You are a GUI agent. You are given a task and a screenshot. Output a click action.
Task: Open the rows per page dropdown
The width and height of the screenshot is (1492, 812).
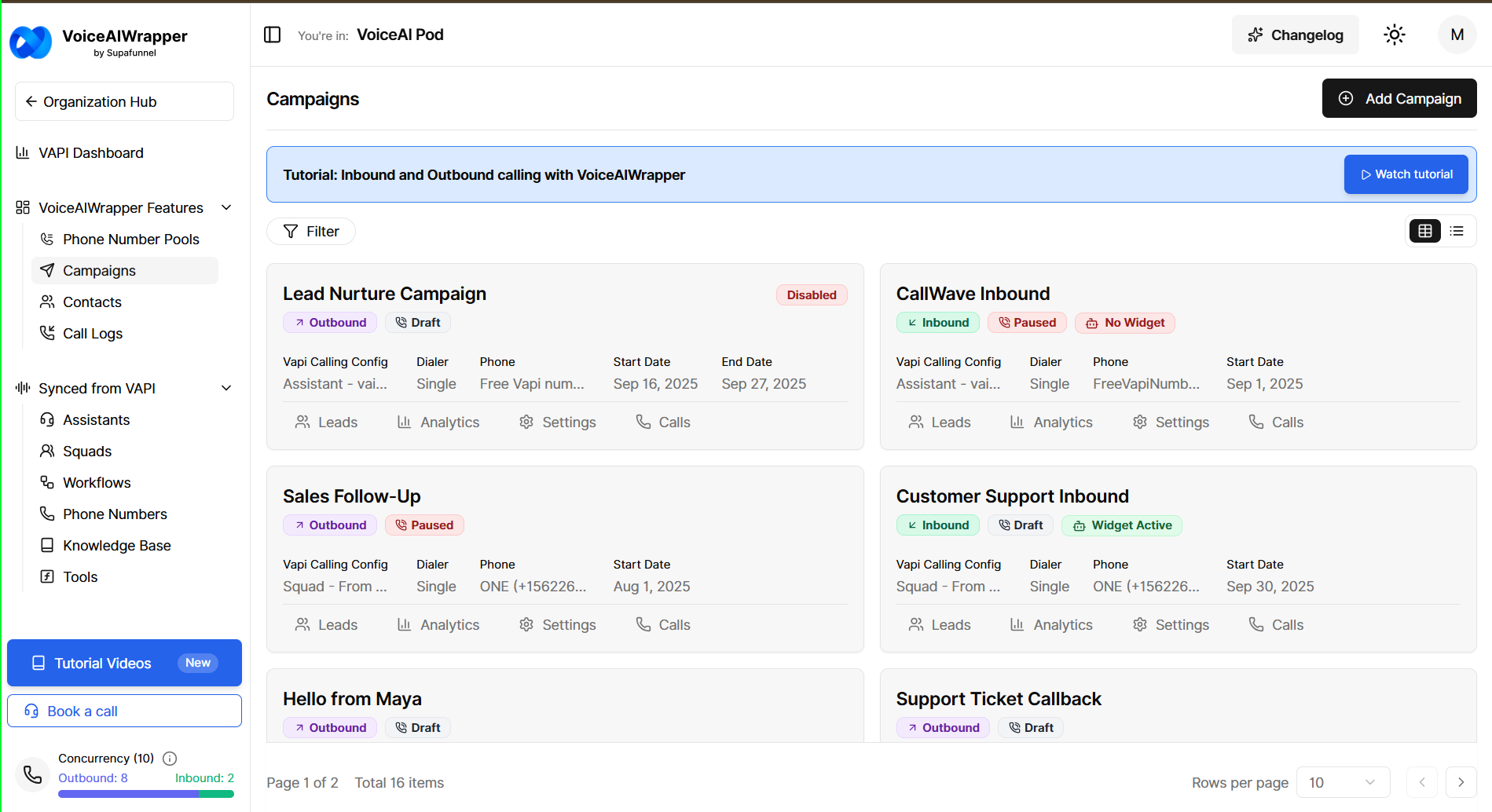pyautogui.click(x=1342, y=782)
